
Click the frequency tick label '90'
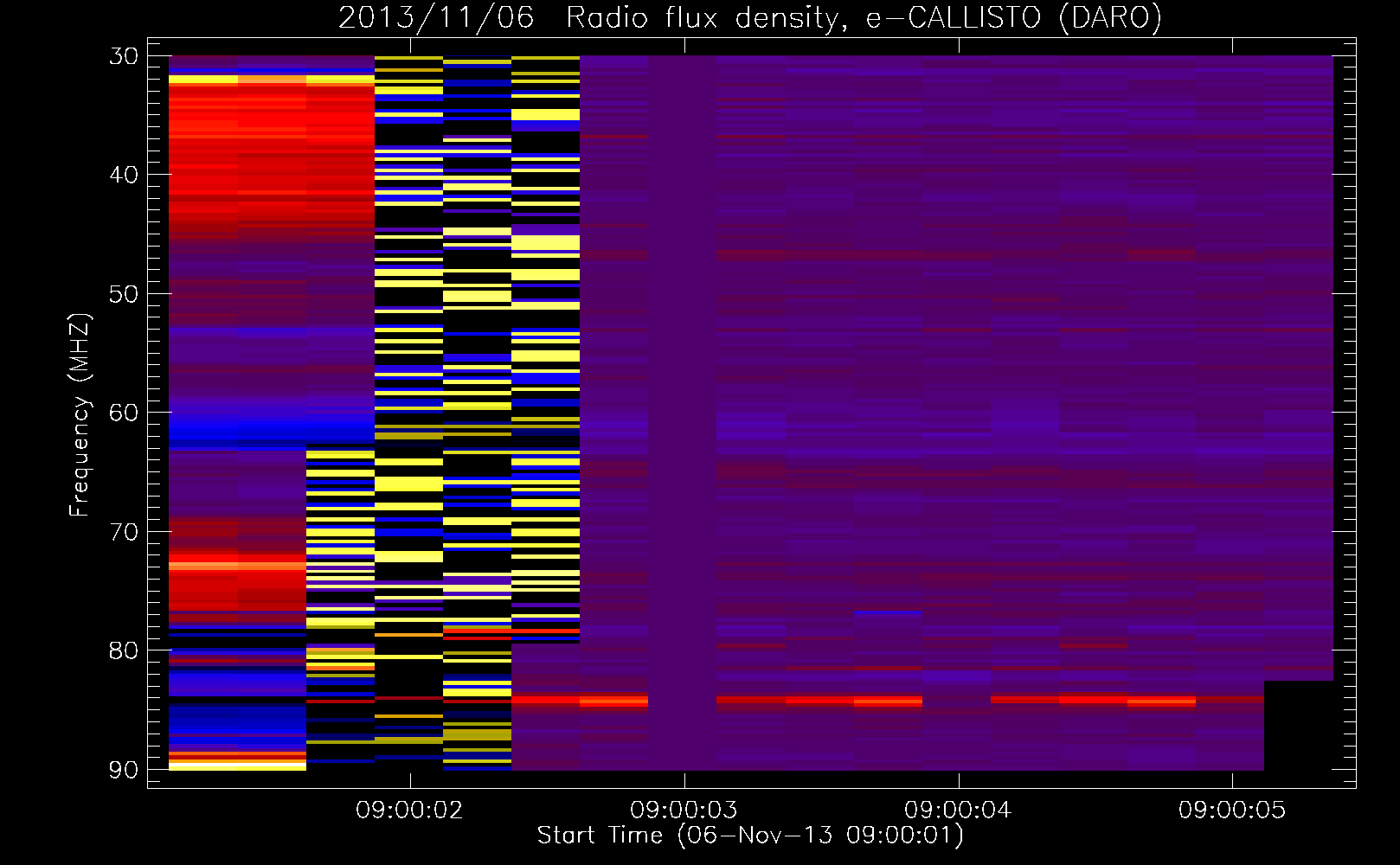124,769
